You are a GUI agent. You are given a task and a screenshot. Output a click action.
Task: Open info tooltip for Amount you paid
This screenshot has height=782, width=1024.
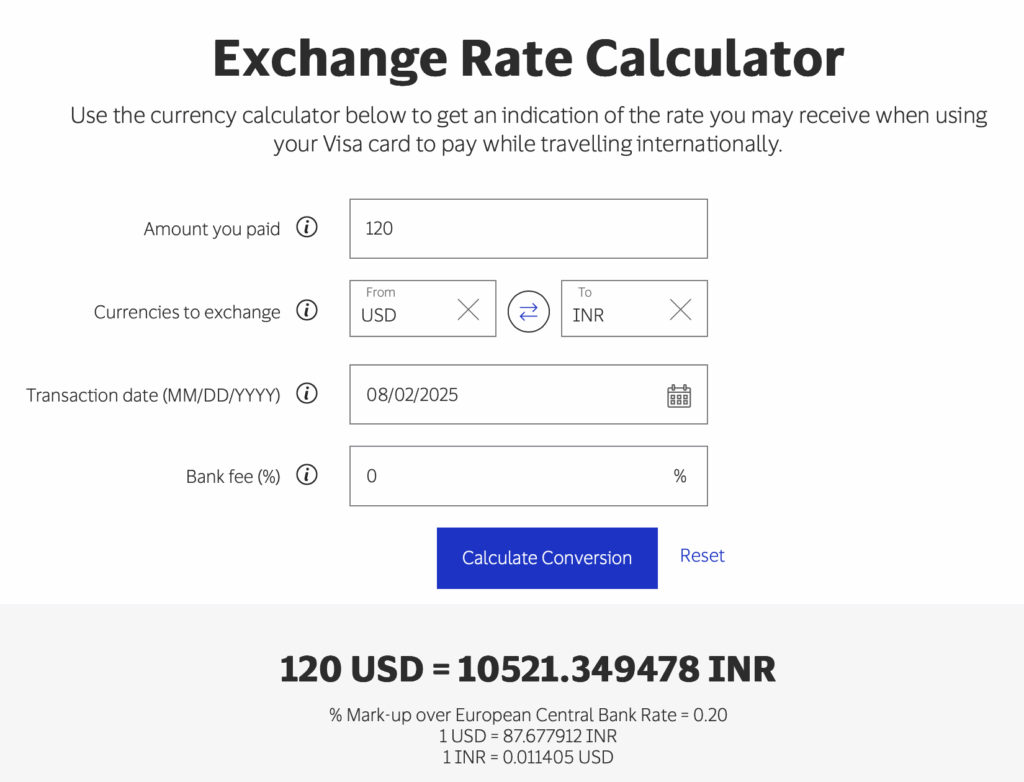(306, 228)
